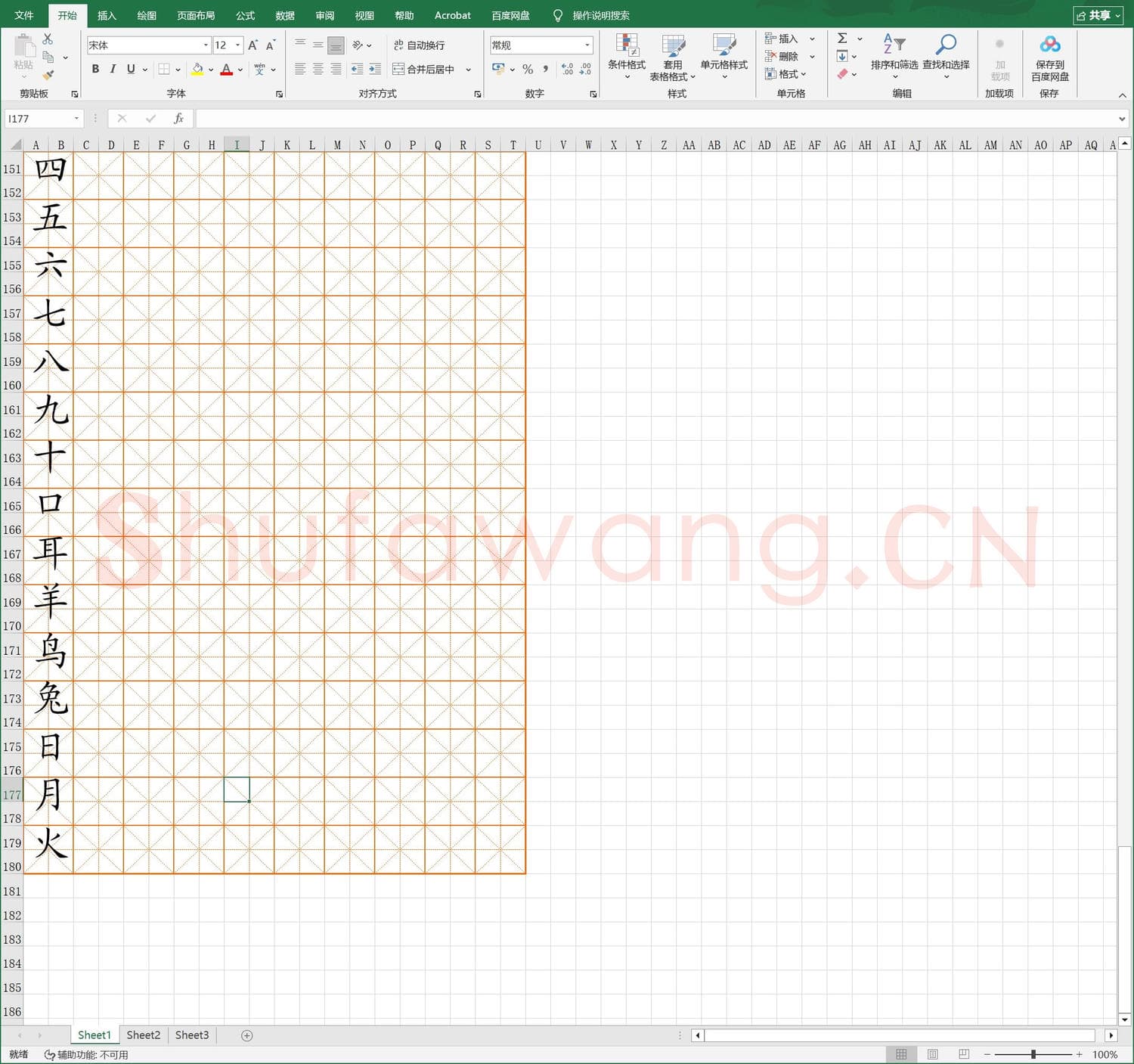Open the 文件 menu
Viewport: 1134px width, 1064px height.
pyautogui.click(x=24, y=15)
